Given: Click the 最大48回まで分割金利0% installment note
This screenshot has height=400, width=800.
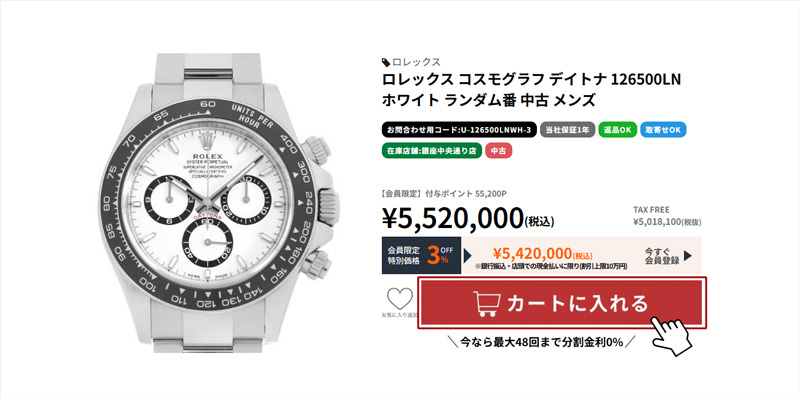Looking at the screenshot, I should coord(541,342).
